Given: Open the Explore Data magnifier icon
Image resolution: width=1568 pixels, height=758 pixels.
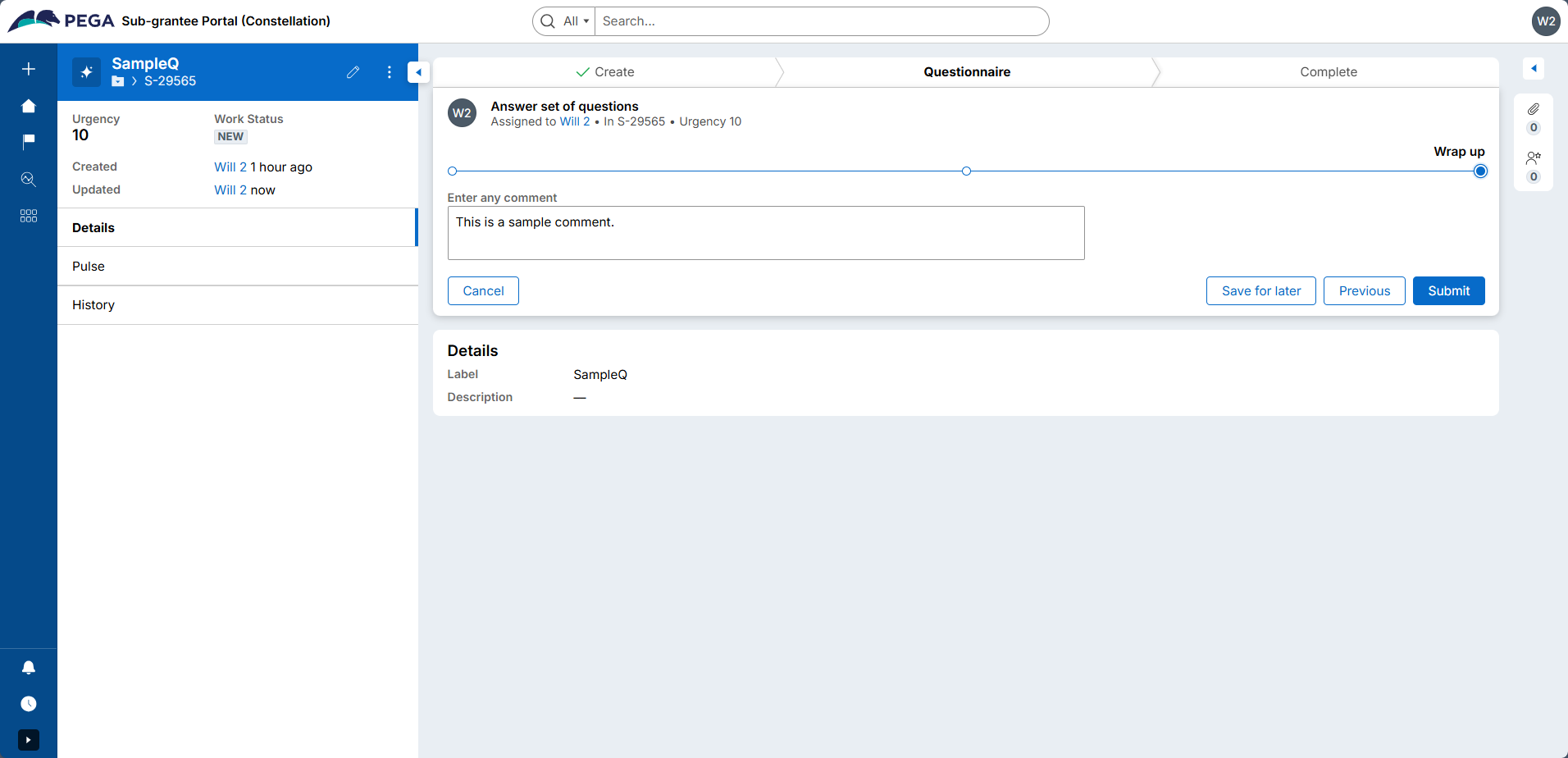Looking at the screenshot, I should pos(29,179).
